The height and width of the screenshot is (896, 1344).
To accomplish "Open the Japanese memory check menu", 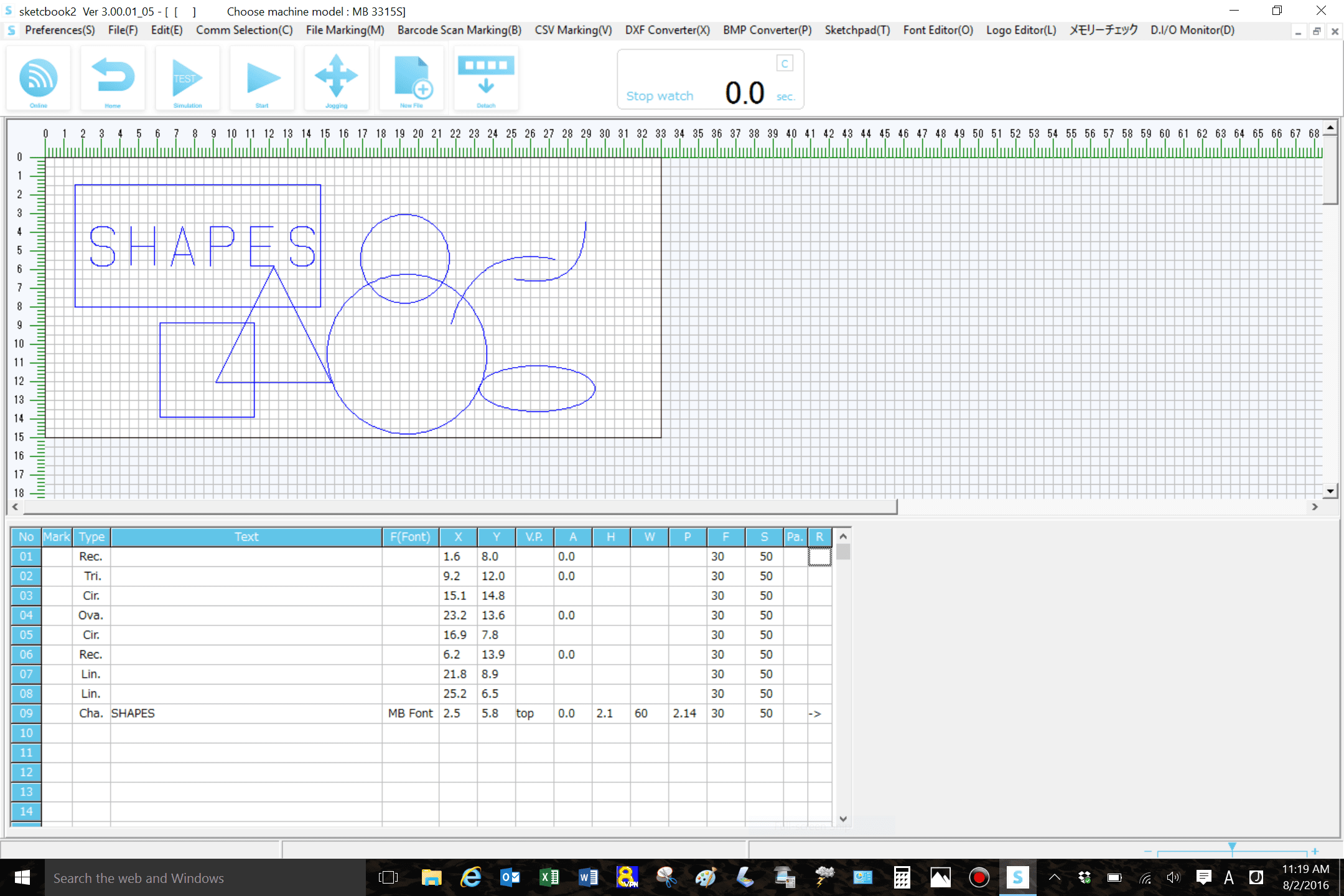I will (x=1103, y=30).
